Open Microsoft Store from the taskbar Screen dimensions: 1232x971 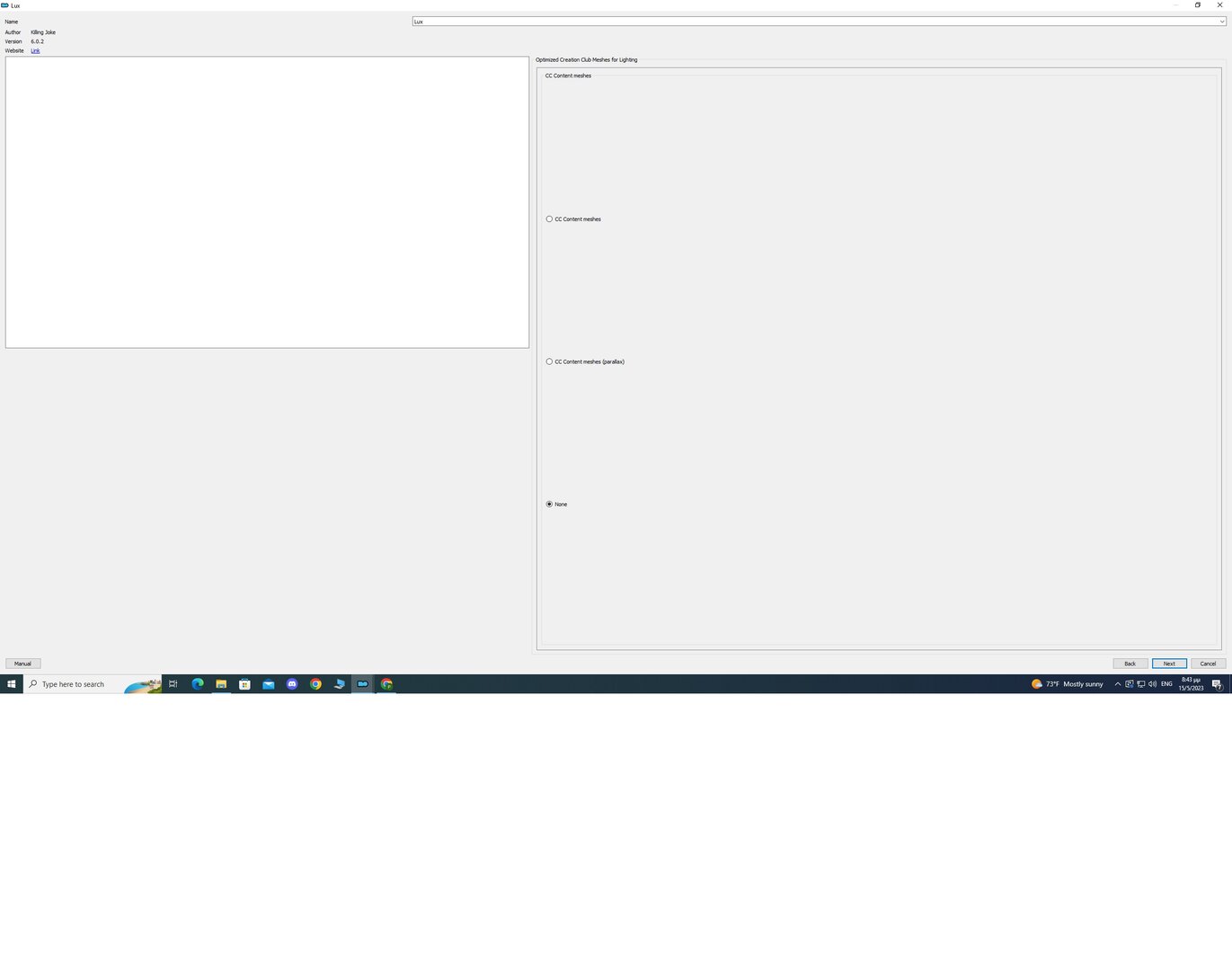tap(244, 684)
